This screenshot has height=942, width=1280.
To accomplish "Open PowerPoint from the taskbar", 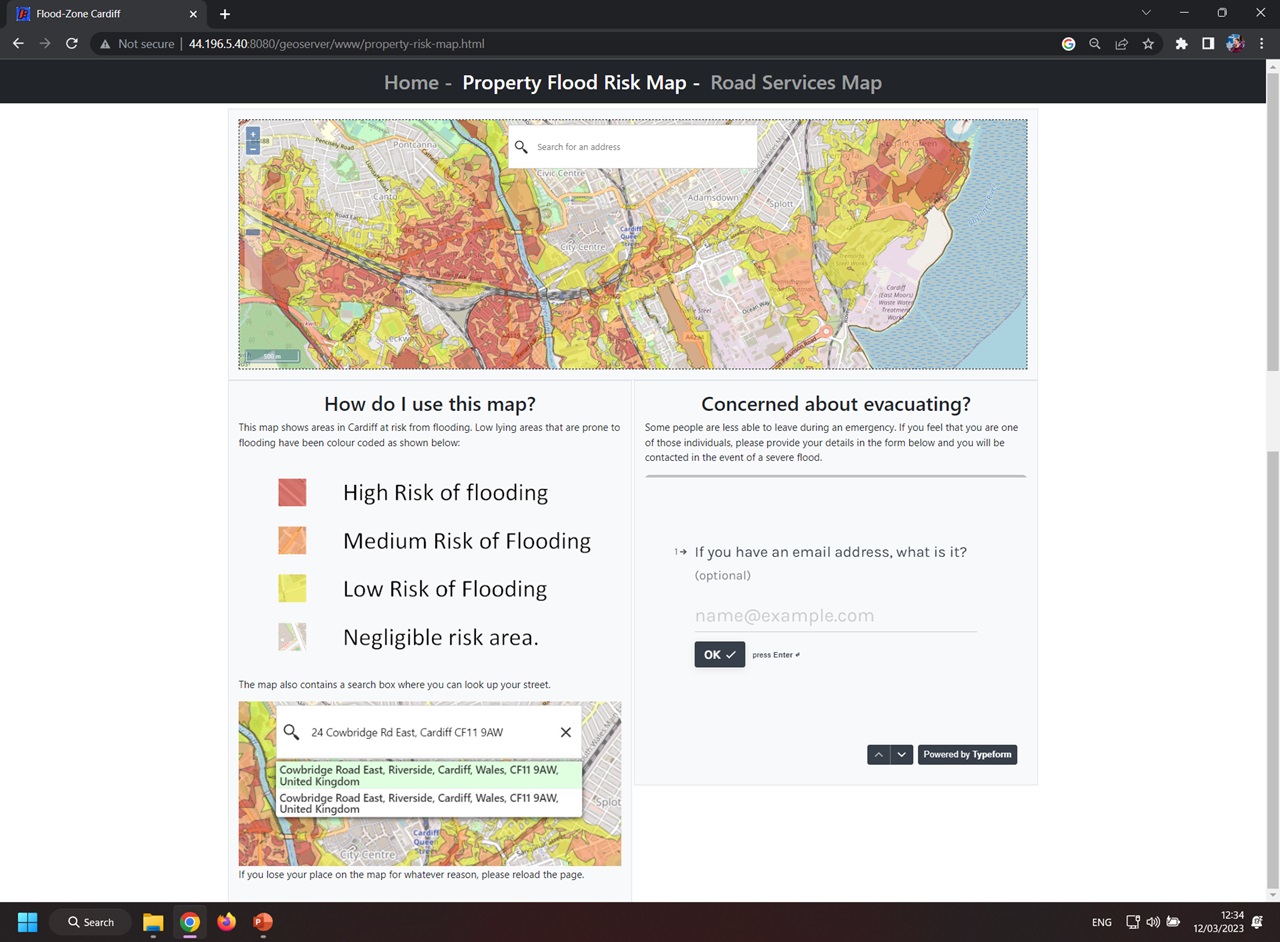I will pos(263,922).
